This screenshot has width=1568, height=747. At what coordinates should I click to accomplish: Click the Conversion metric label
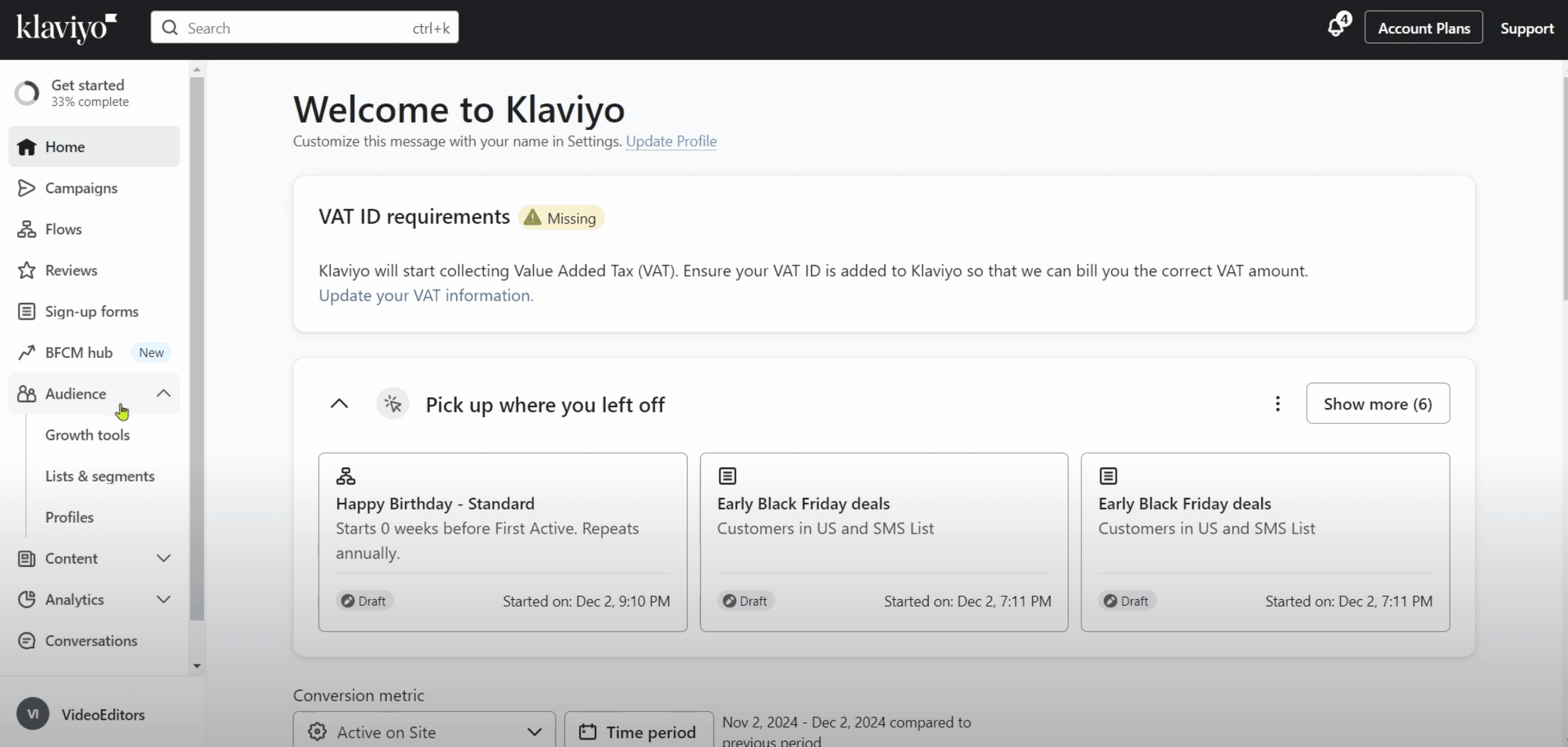[x=359, y=695]
